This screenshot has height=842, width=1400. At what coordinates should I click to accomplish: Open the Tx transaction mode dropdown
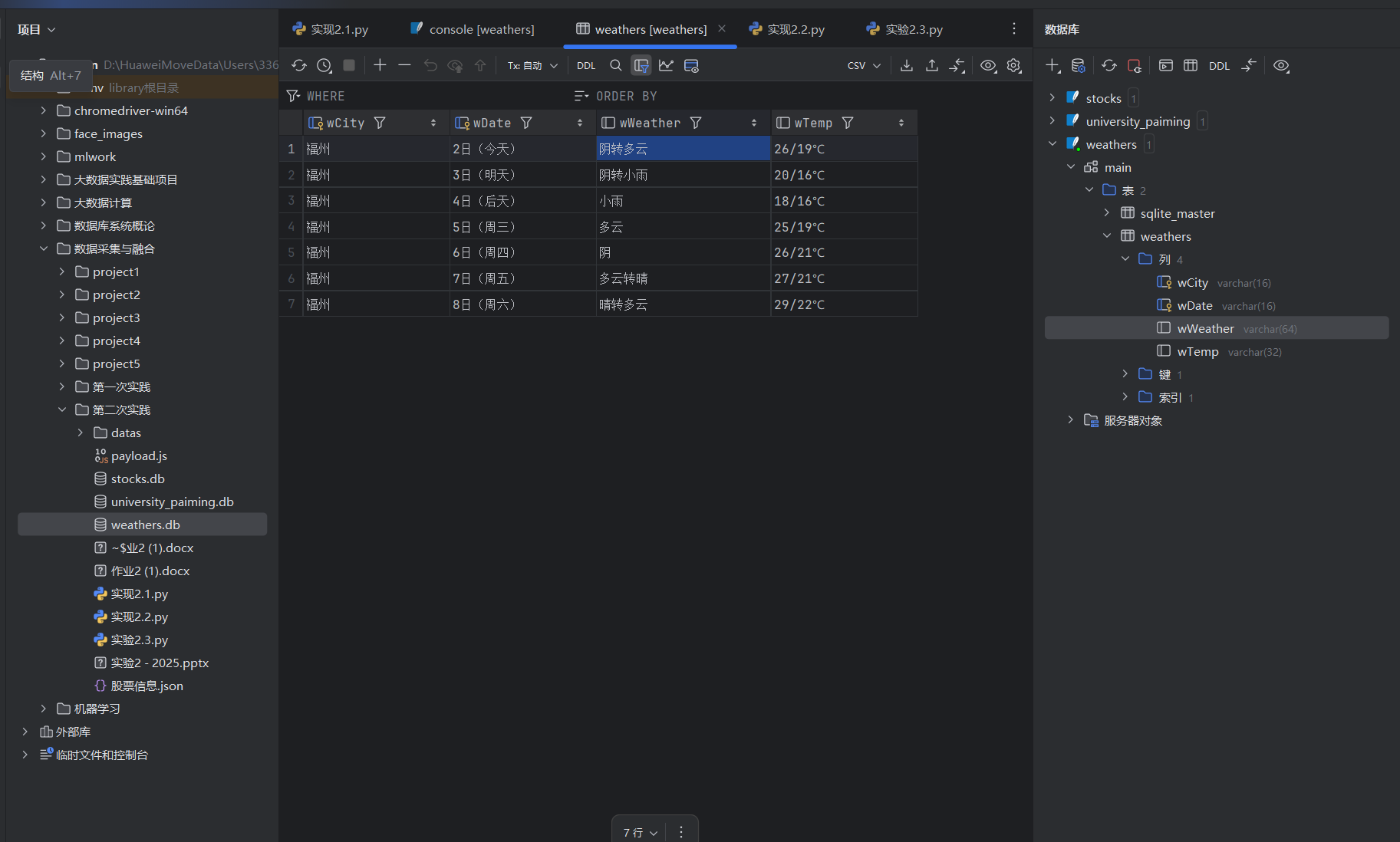pyautogui.click(x=532, y=66)
